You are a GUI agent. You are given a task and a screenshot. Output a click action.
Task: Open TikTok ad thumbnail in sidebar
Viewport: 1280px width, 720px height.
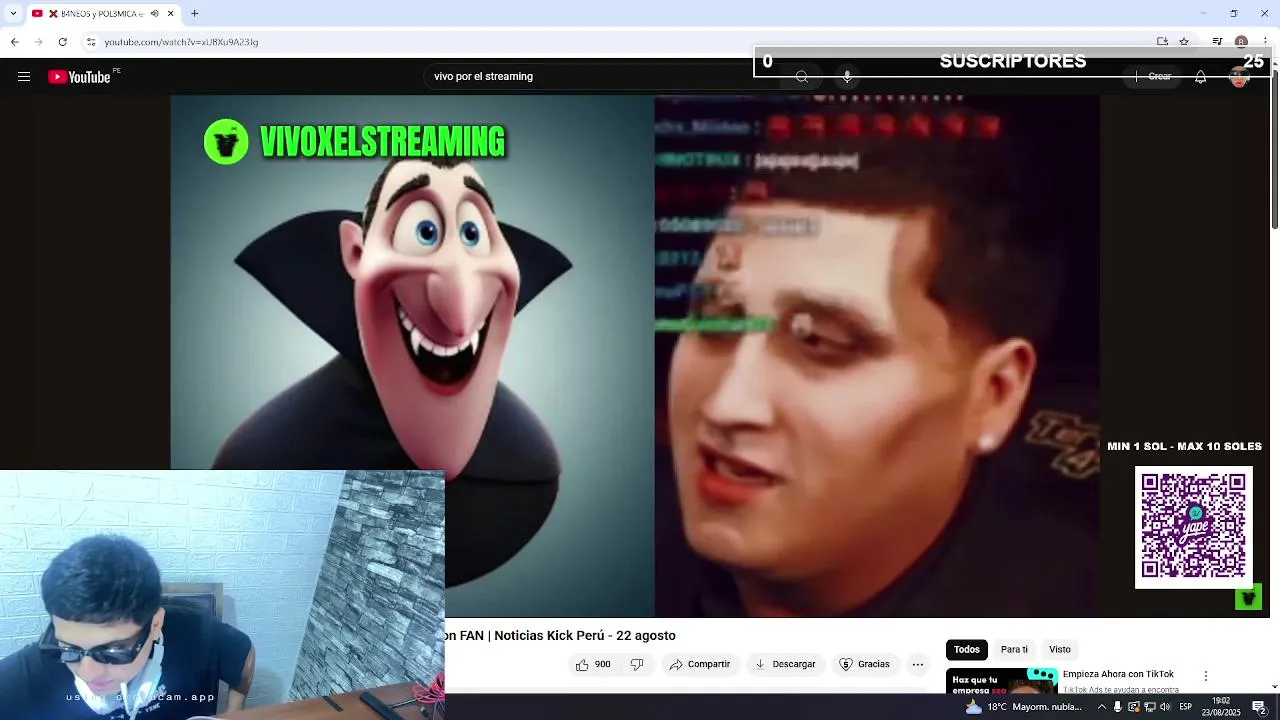pyautogui.click(x=1001, y=681)
